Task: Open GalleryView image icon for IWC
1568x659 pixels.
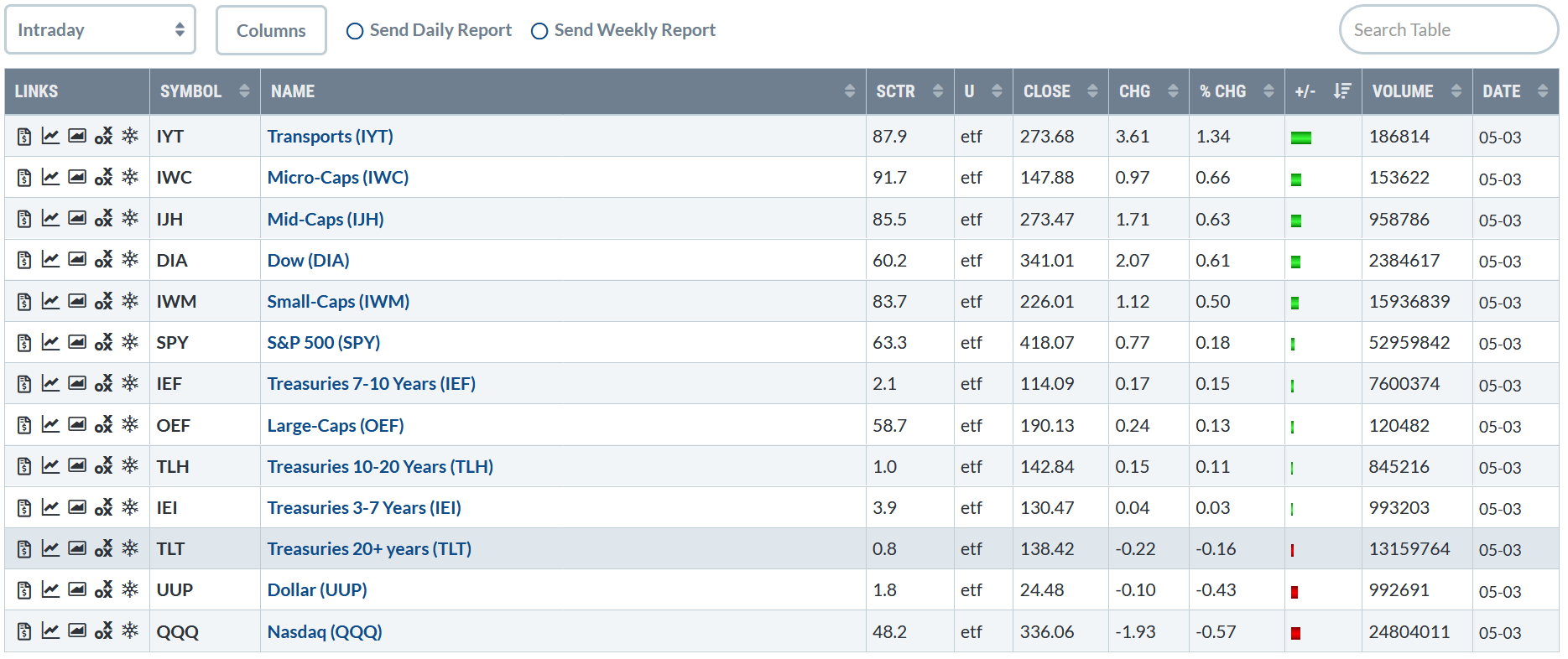Action: pyautogui.click(x=77, y=177)
